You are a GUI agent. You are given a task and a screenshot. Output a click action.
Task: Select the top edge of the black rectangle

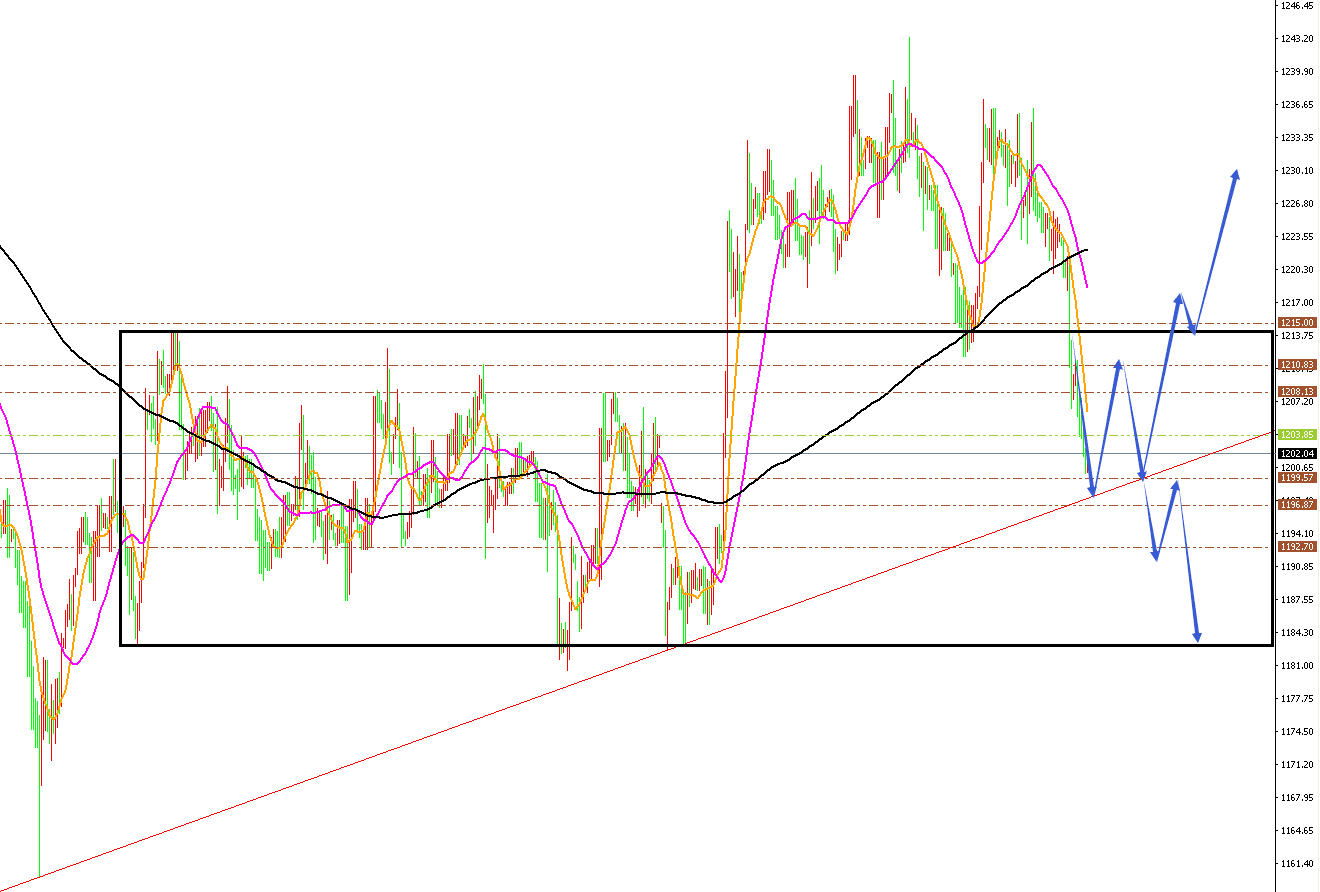(x=600, y=332)
